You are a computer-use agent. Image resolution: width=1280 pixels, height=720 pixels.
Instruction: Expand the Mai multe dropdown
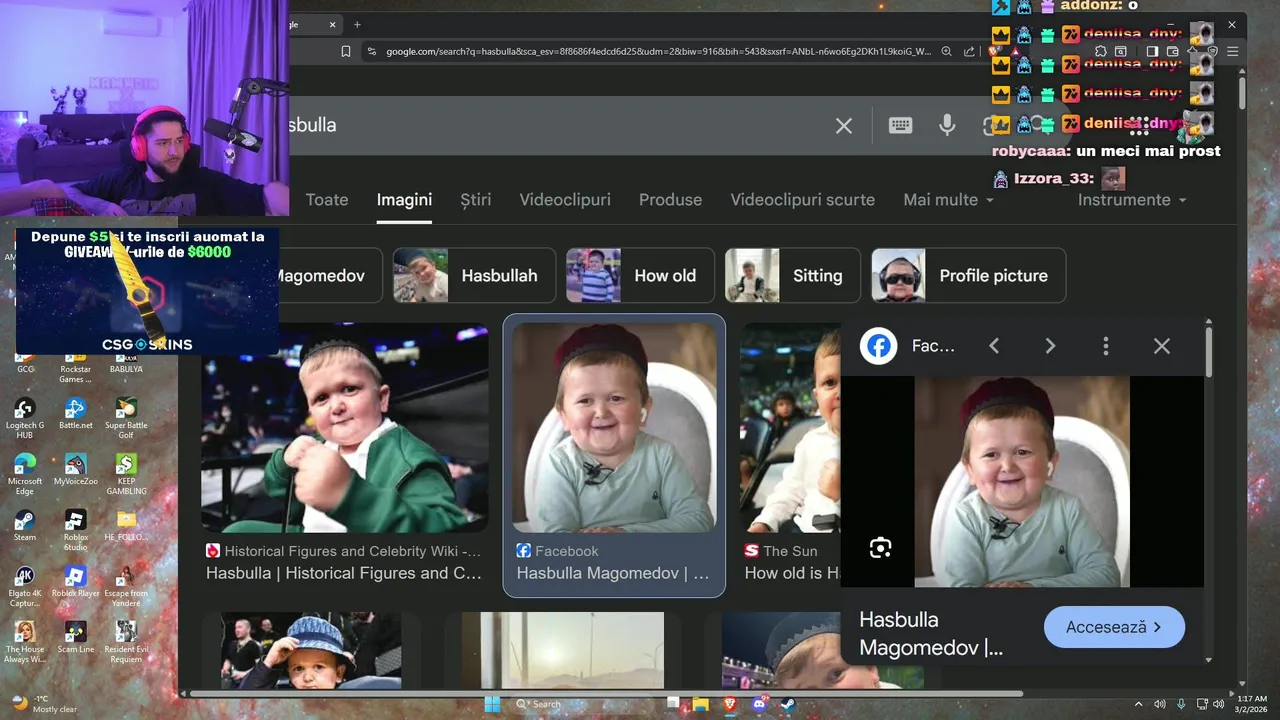[x=948, y=200]
